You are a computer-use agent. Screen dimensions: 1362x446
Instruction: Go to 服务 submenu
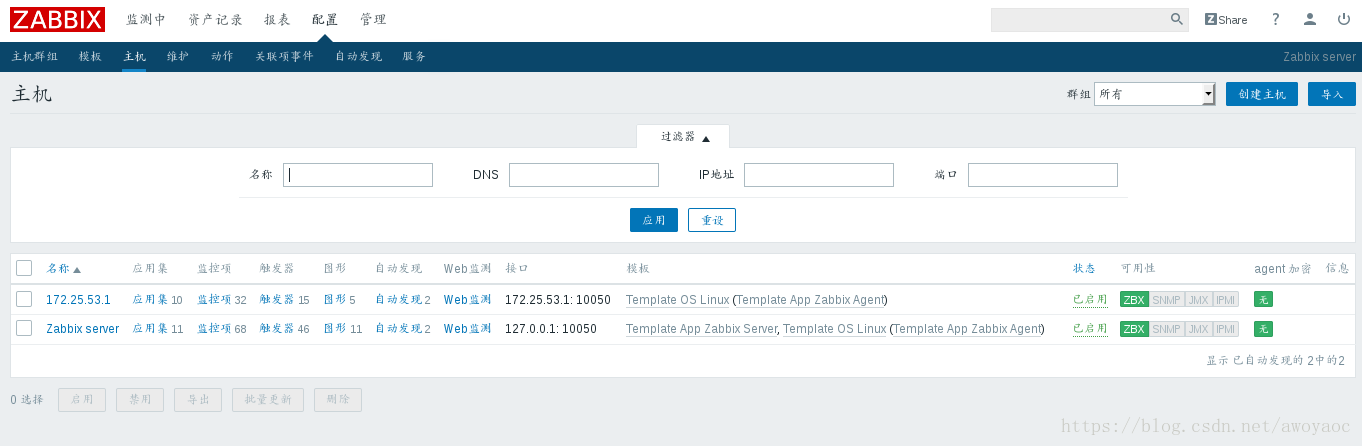tap(414, 57)
